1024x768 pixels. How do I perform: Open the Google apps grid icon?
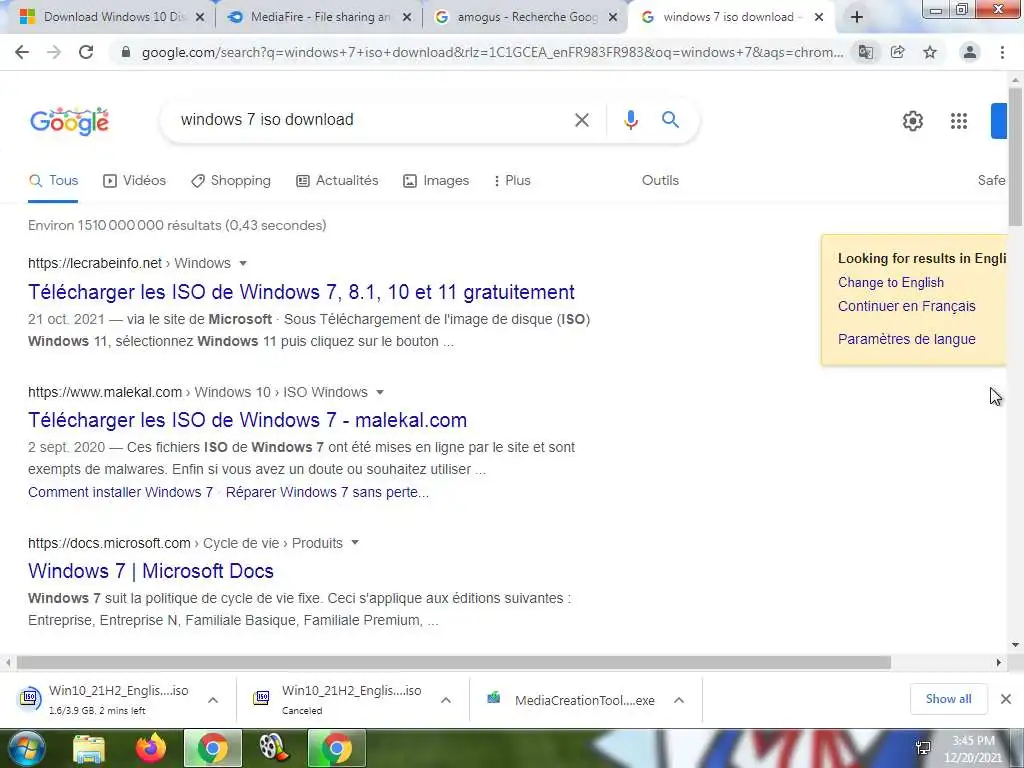959,121
